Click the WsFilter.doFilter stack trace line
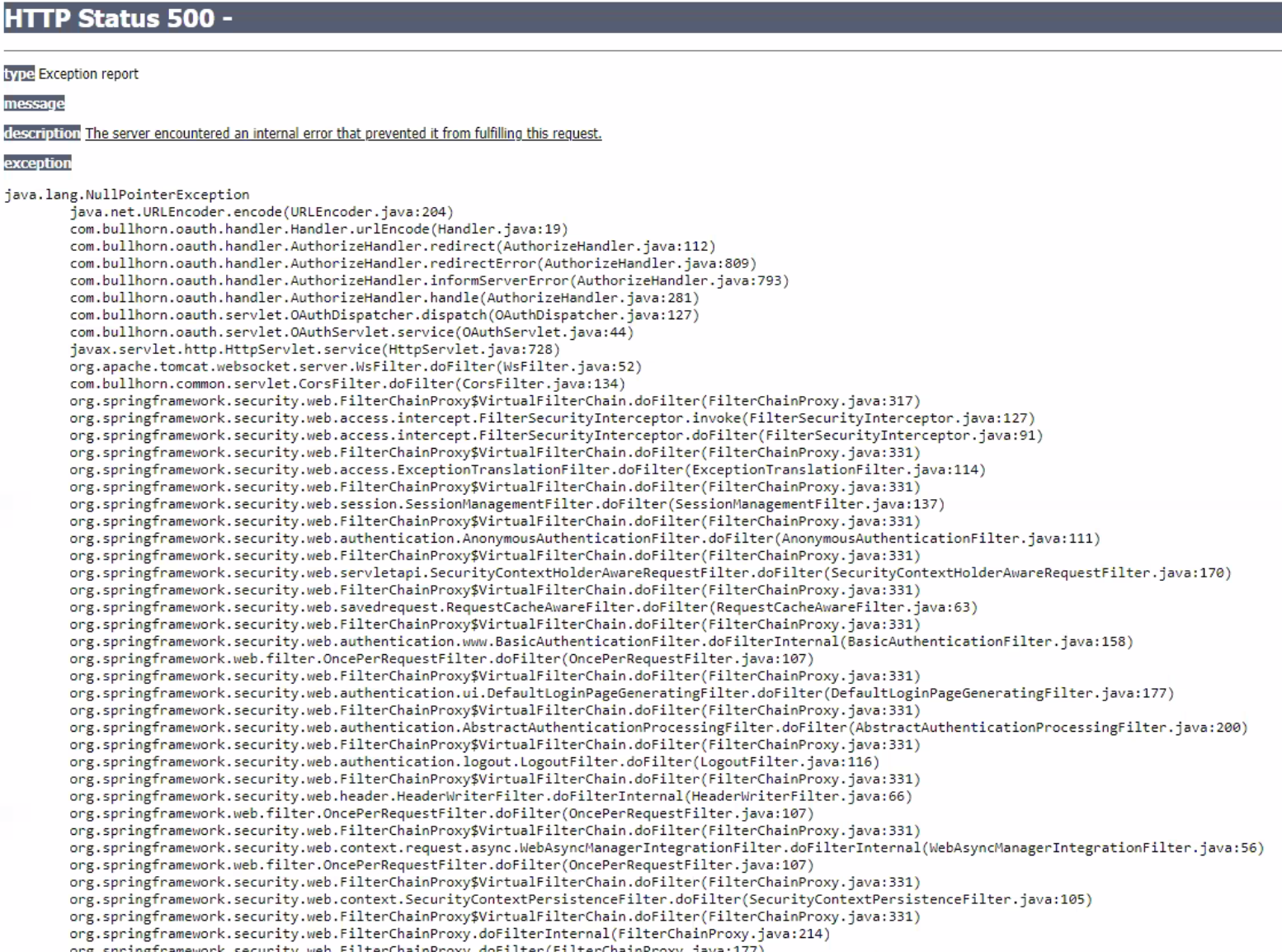The image size is (1282, 952). pos(355,367)
